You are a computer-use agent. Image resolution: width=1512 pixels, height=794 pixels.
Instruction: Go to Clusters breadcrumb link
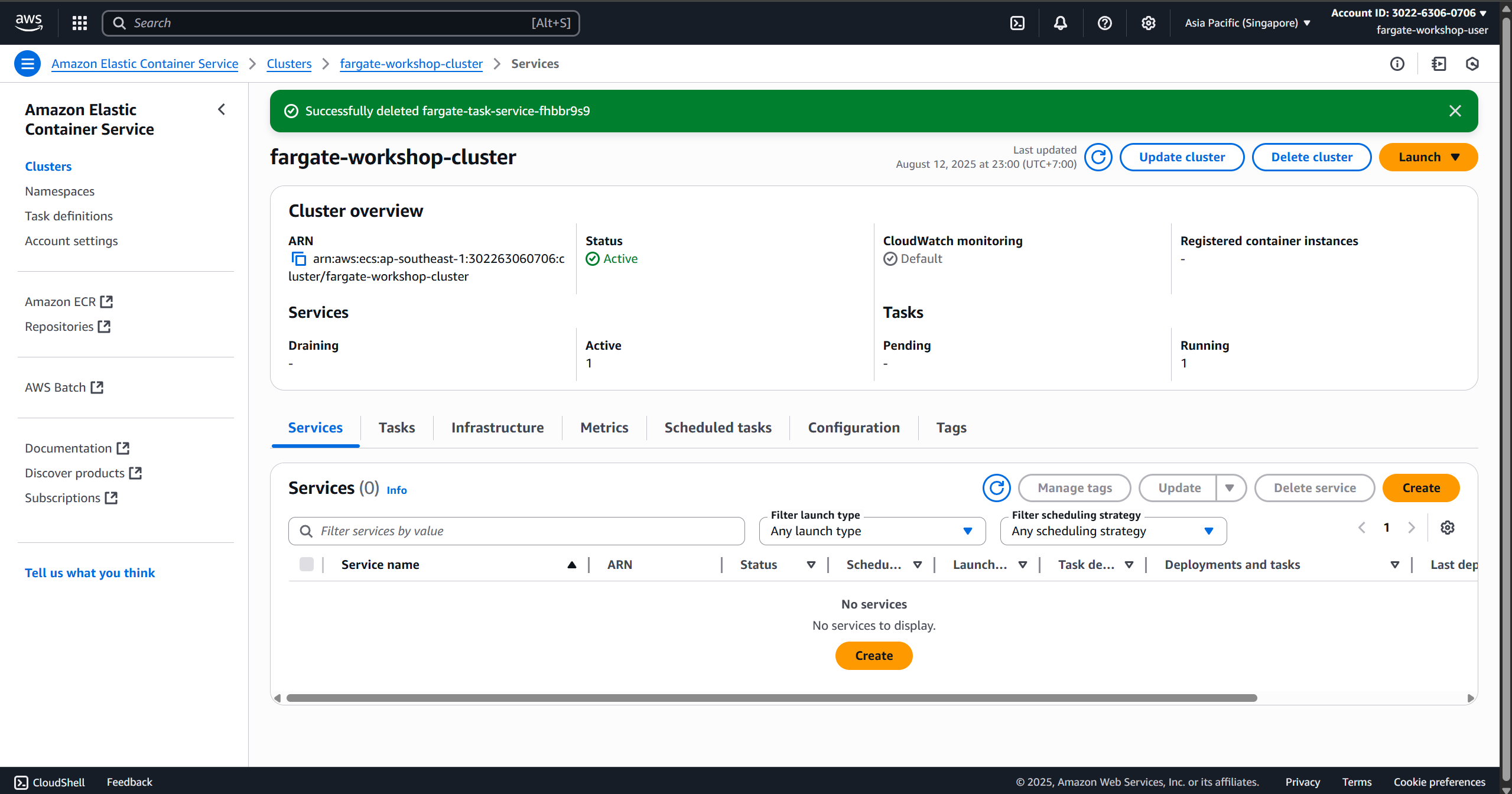coord(289,64)
